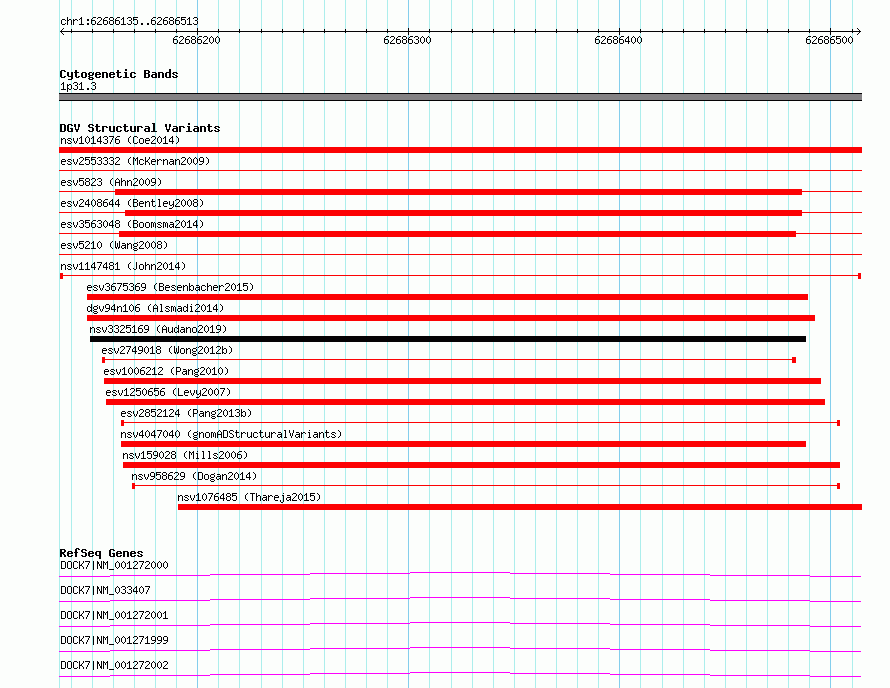Click the esv1250656 (Levy2007) label
The image size is (890, 688).
coord(168,392)
